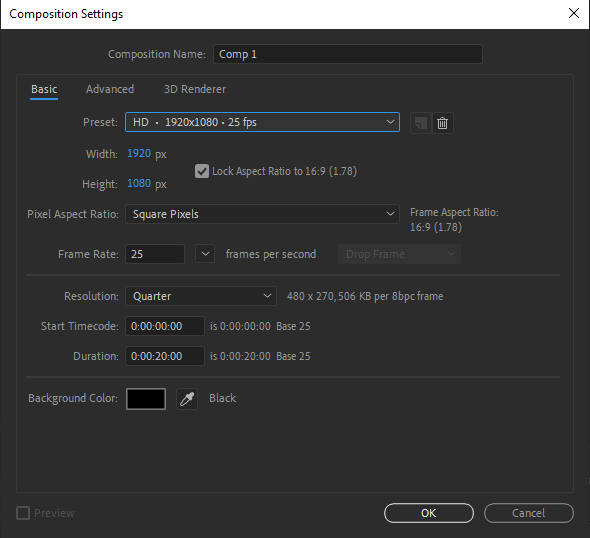
Task: Open the Preset dropdown
Action: [x=262, y=122]
